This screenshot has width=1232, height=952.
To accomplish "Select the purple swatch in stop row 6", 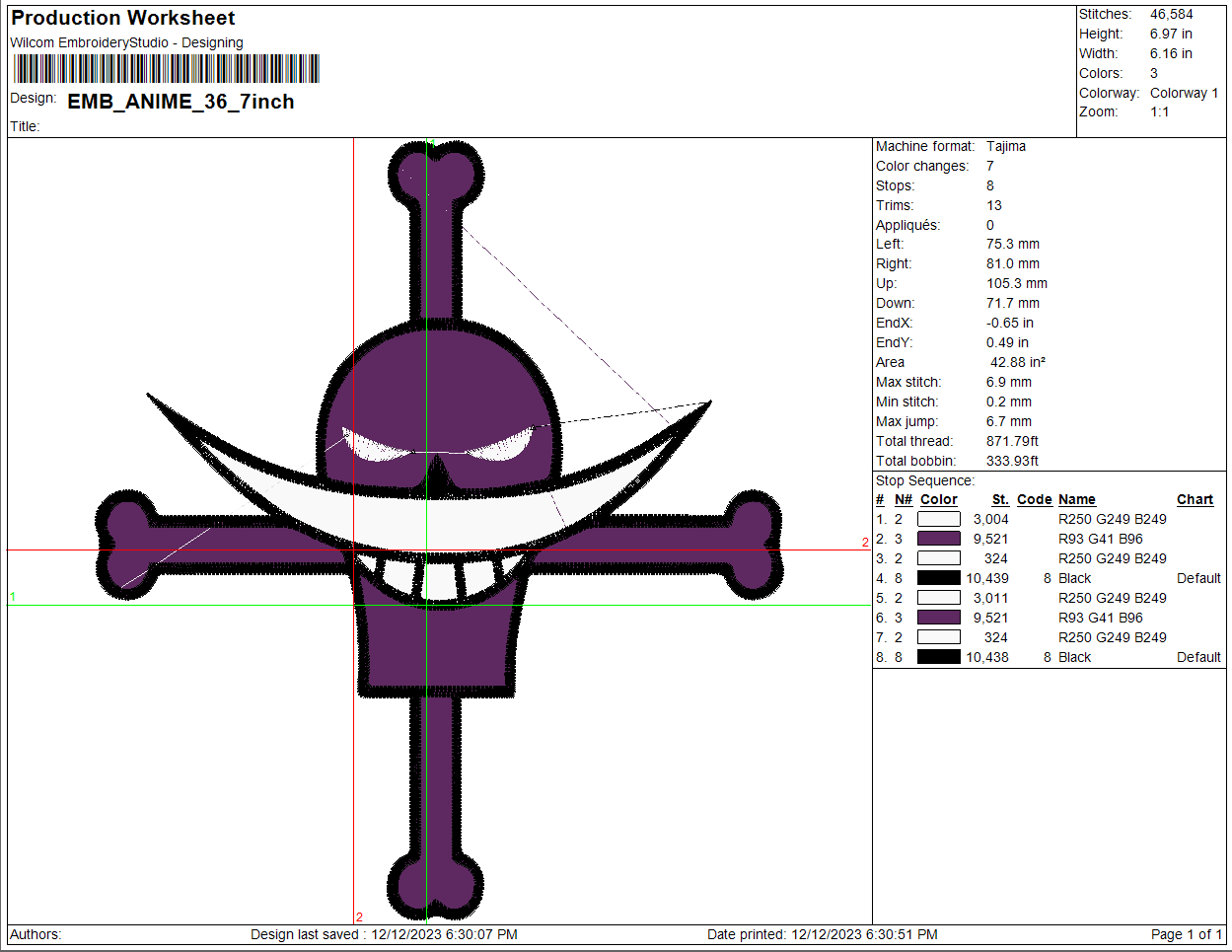I will (938, 618).
